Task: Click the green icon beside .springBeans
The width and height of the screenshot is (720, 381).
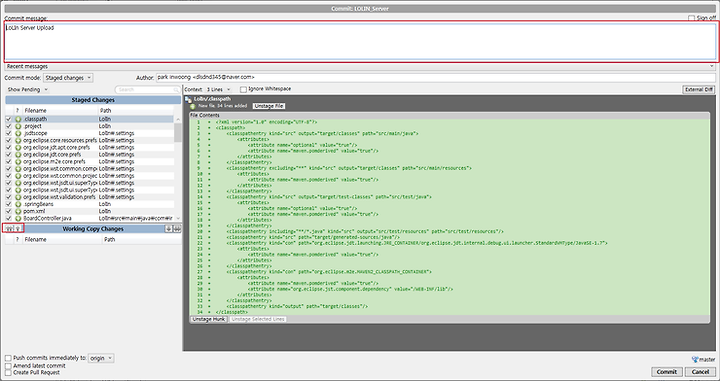Action: pos(18,204)
